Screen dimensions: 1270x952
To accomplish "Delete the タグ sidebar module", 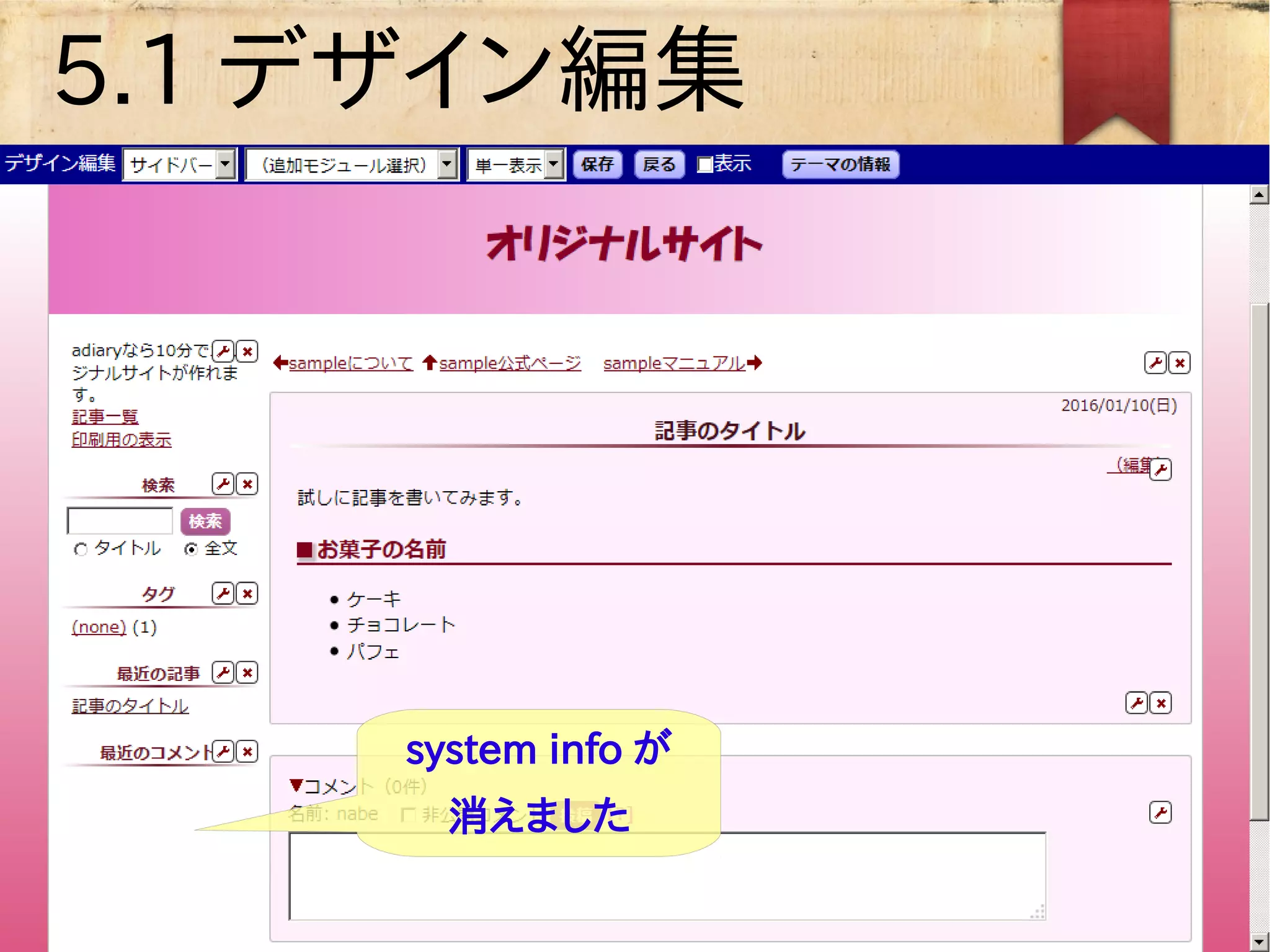I will (x=247, y=594).
